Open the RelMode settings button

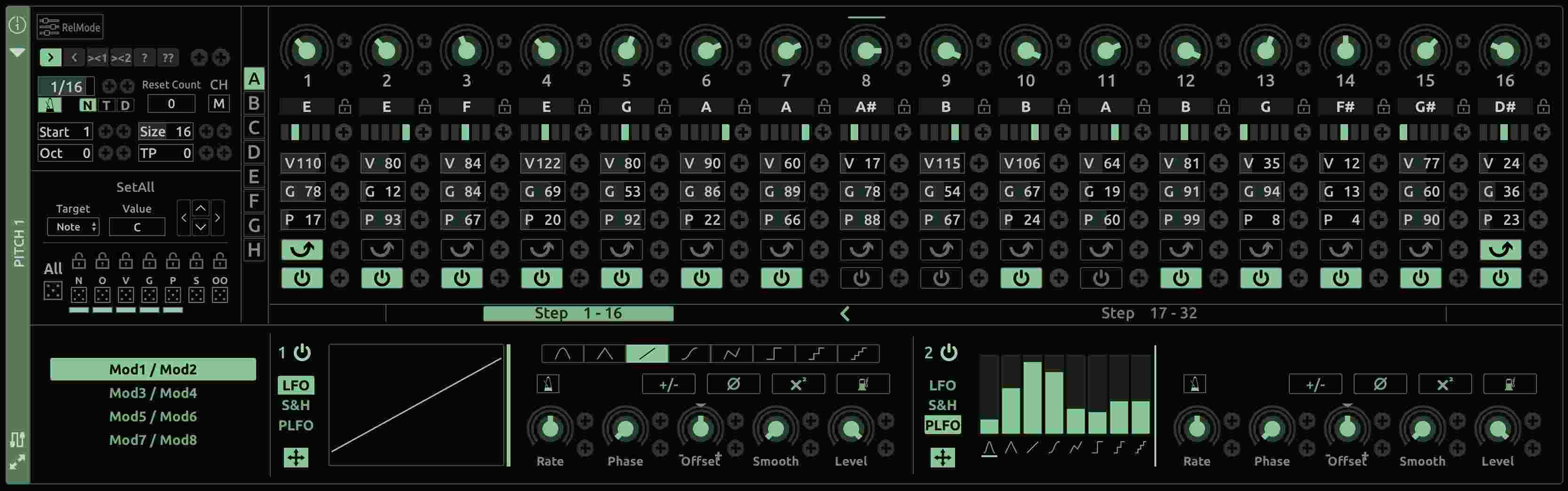[70, 27]
